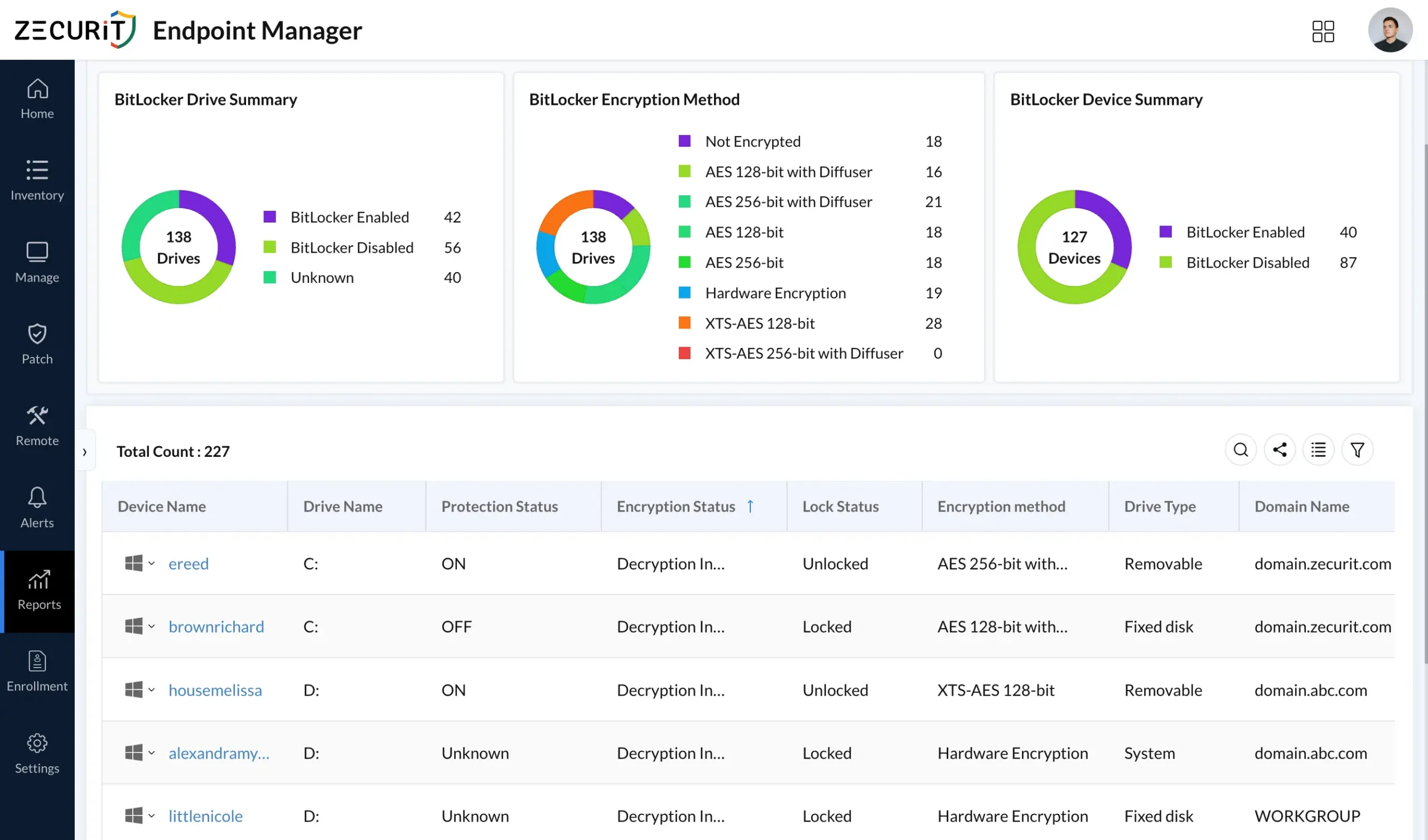View the Alerts bell section
Viewport: 1428px width, 840px height.
pyautogui.click(x=37, y=508)
